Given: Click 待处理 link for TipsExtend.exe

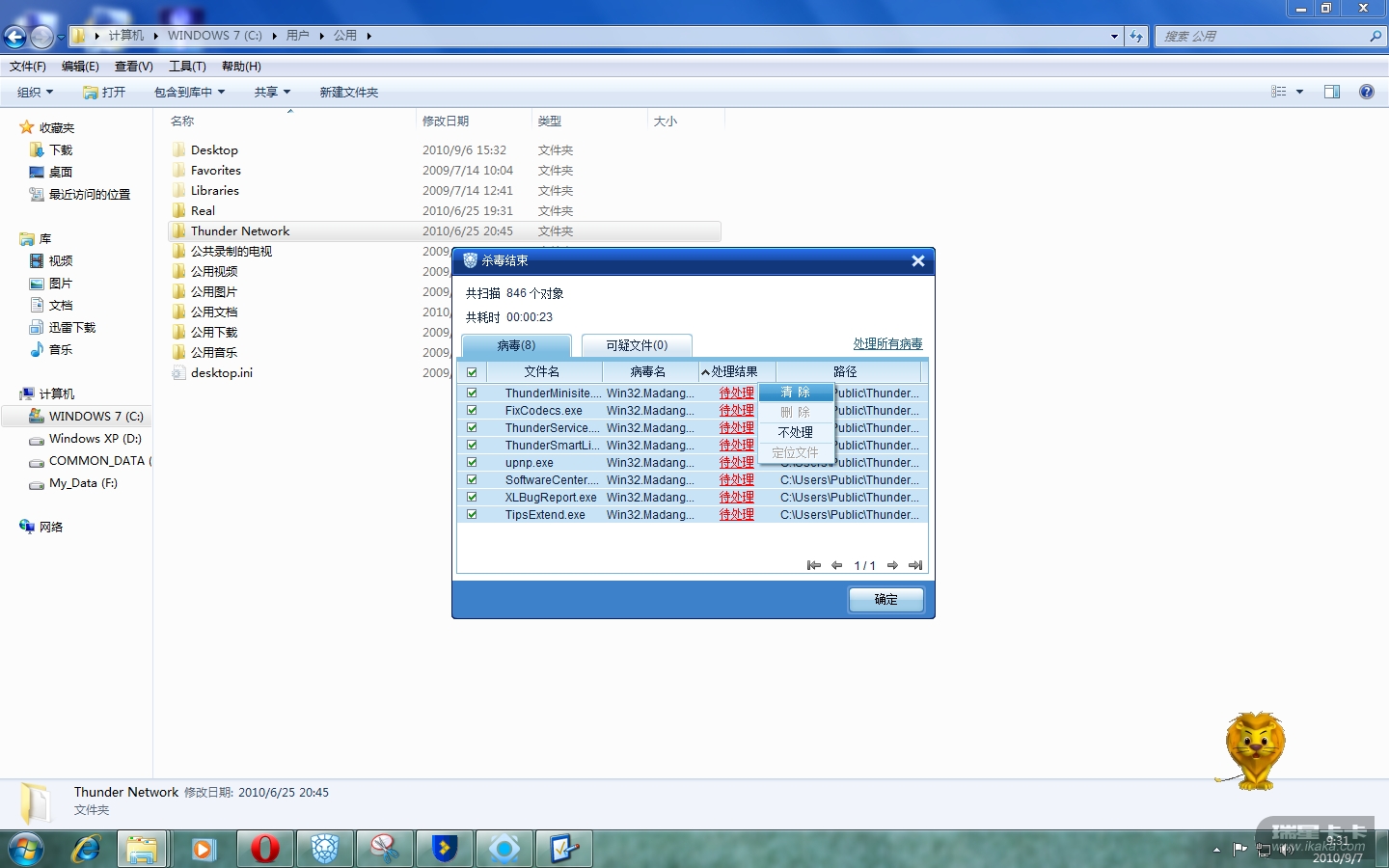Looking at the screenshot, I should coord(737,515).
